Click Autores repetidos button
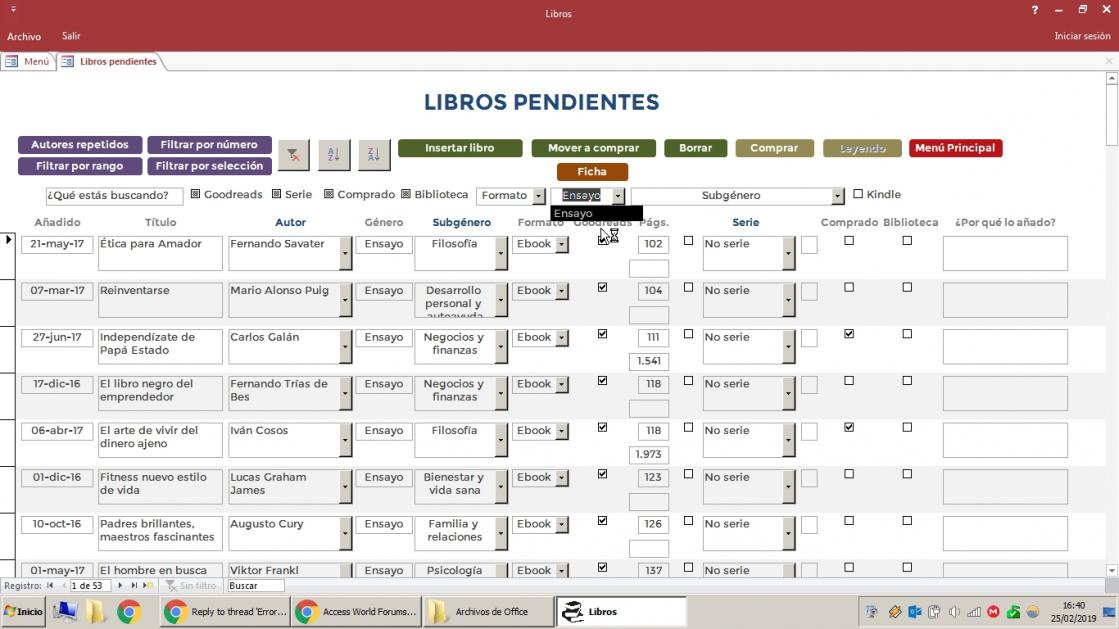Image resolution: width=1119 pixels, height=629 pixels. click(80, 145)
